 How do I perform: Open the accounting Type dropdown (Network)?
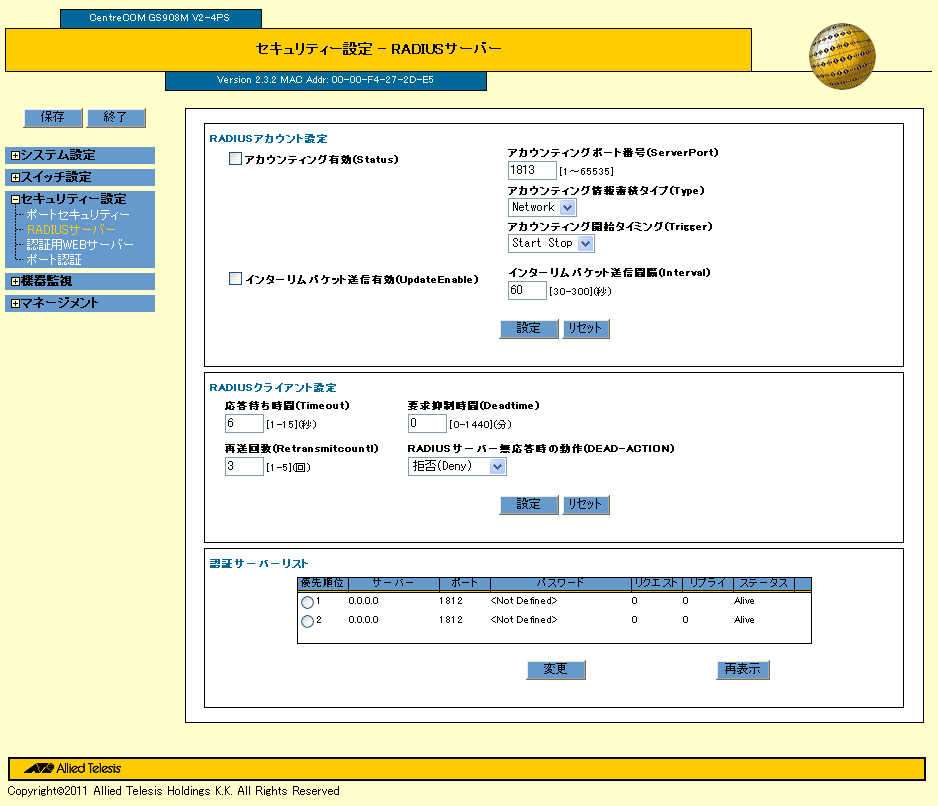point(542,208)
